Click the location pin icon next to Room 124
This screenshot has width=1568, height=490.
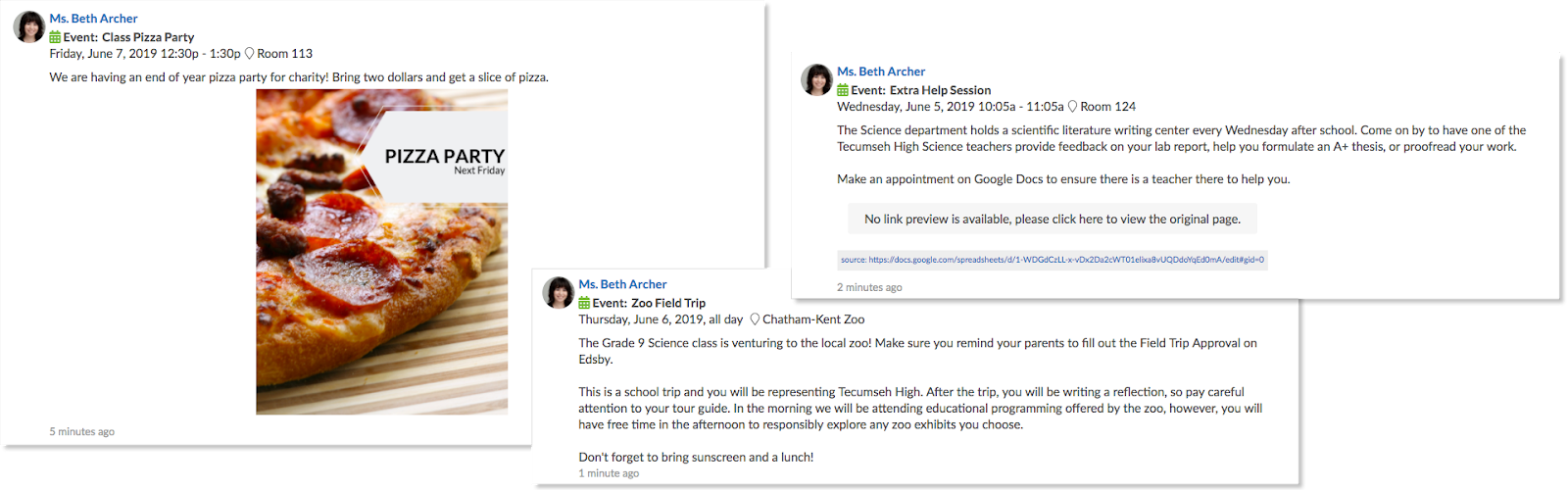[x=1072, y=107]
